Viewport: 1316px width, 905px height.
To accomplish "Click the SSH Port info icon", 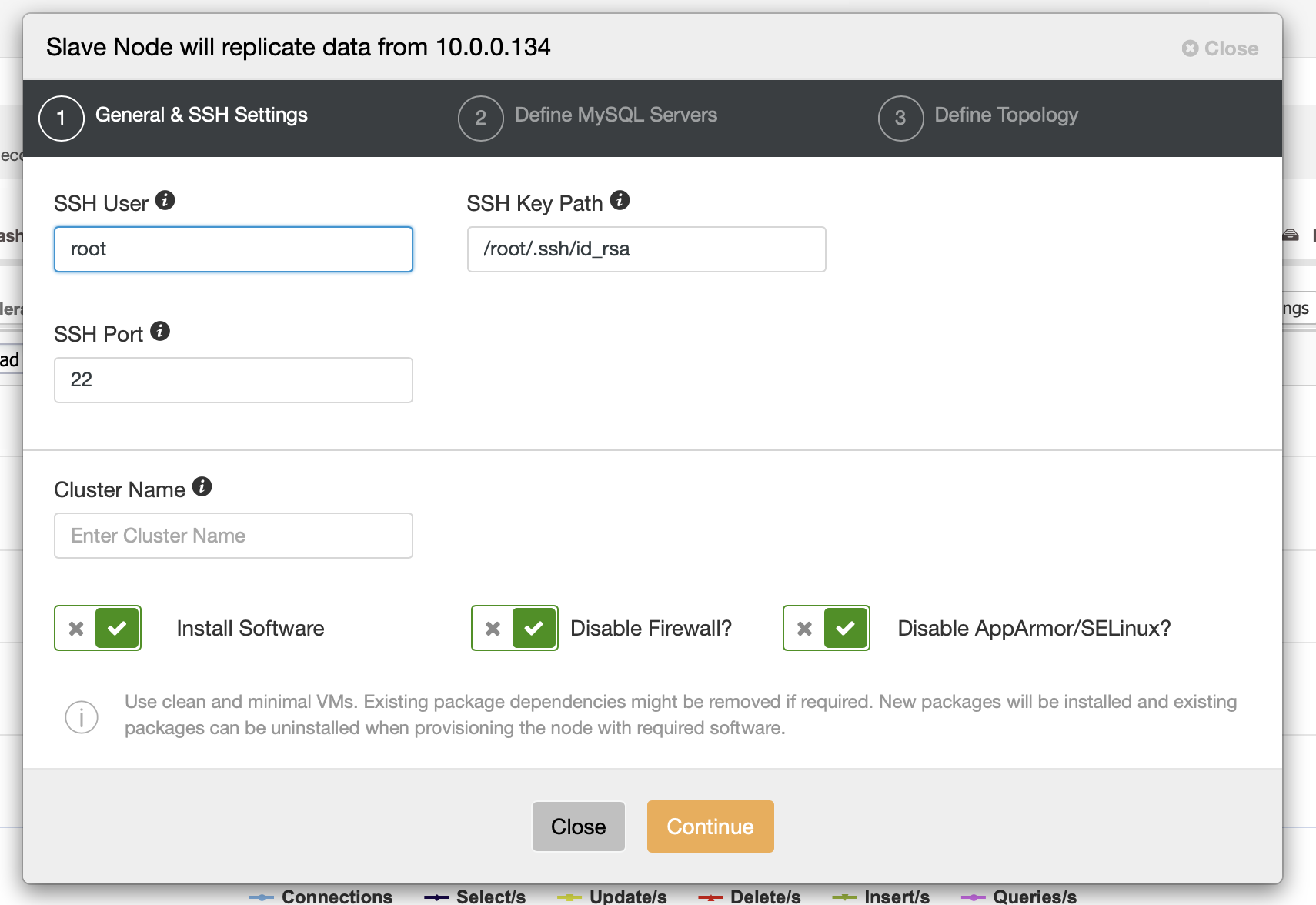I will point(160,331).
